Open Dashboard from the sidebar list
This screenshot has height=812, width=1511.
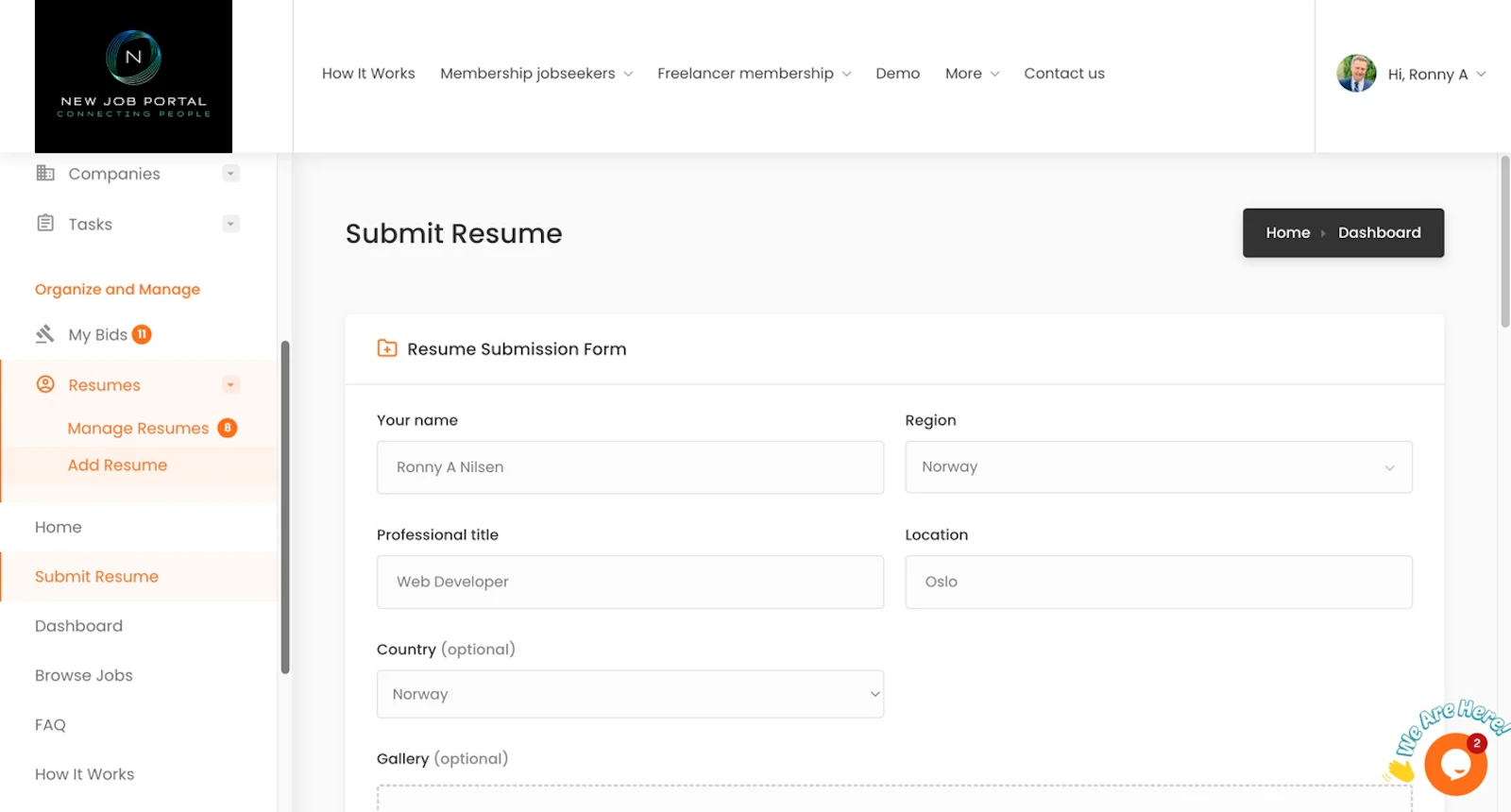tap(78, 626)
